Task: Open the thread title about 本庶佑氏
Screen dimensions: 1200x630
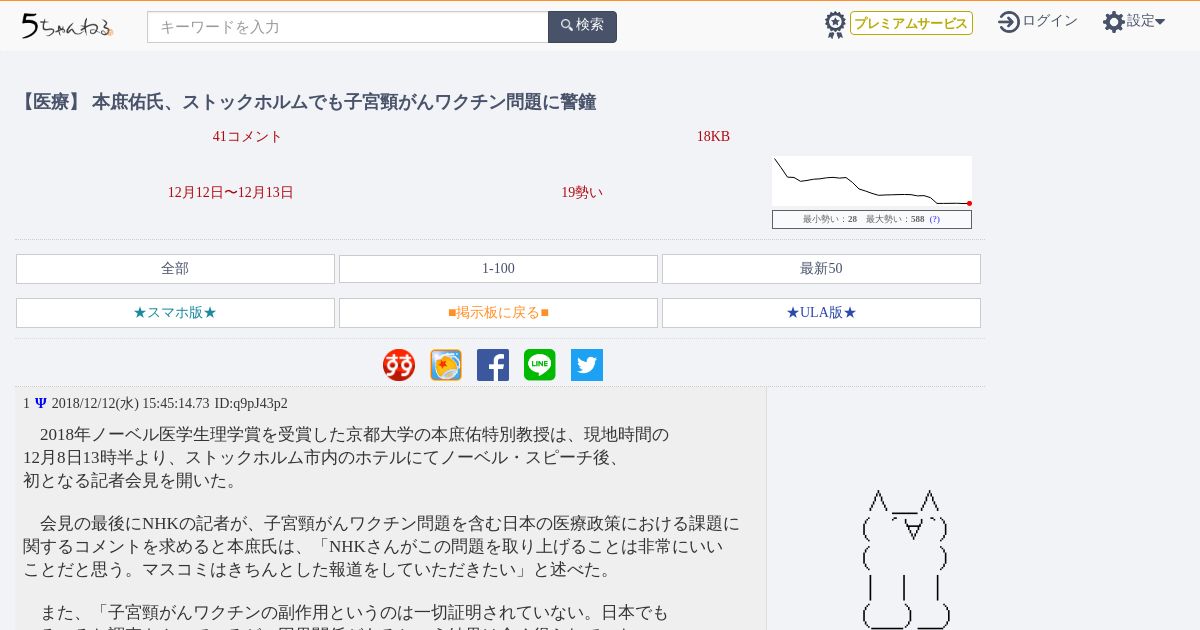Action: pyautogui.click(x=306, y=102)
